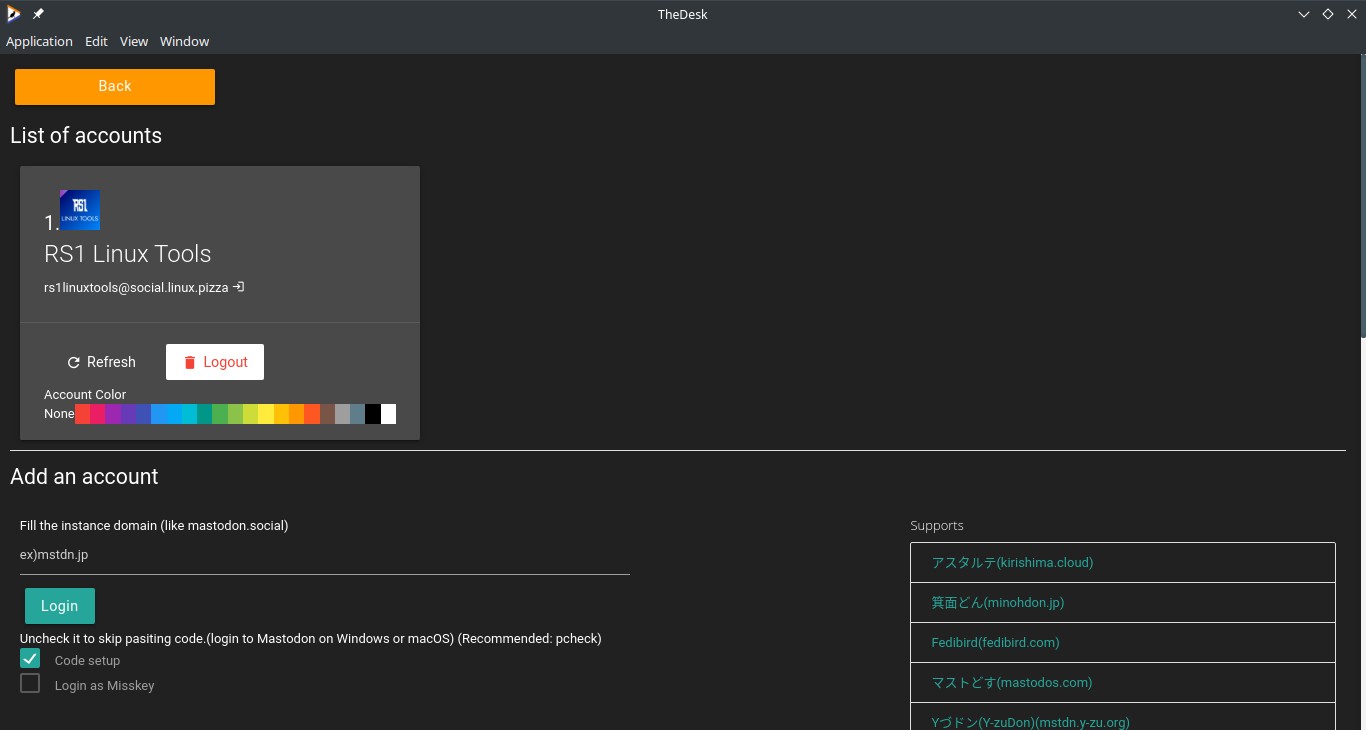This screenshot has width=1366, height=730.
Task: Log out with the Logout label
Action: tap(225, 362)
